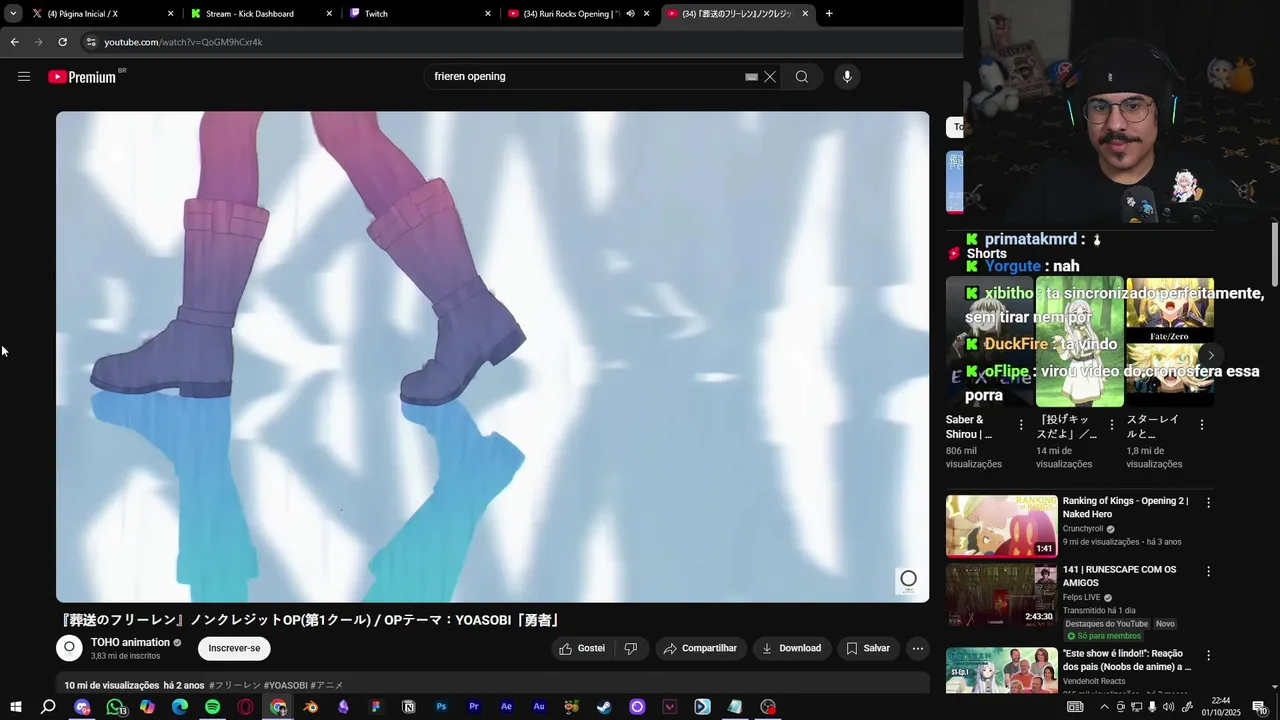View site information icon beside URL

[x=91, y=42]
